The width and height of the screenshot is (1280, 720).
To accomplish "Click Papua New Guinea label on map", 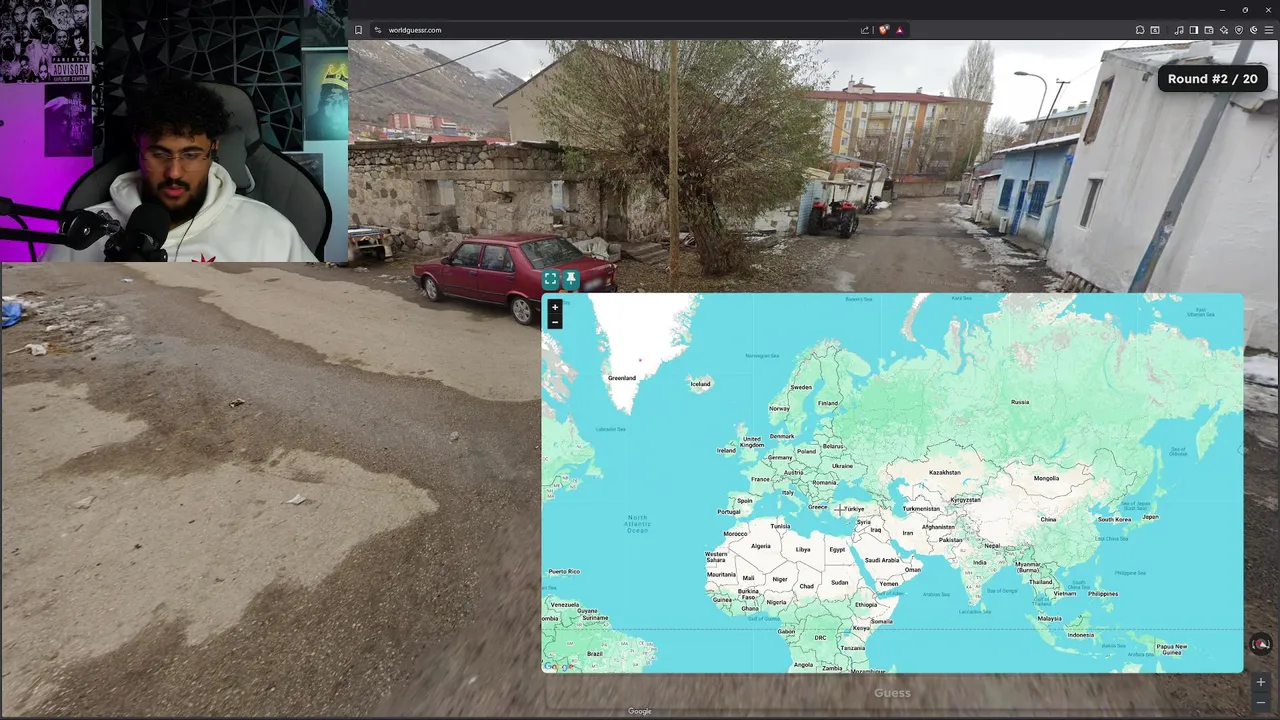I will (1171, 649).
